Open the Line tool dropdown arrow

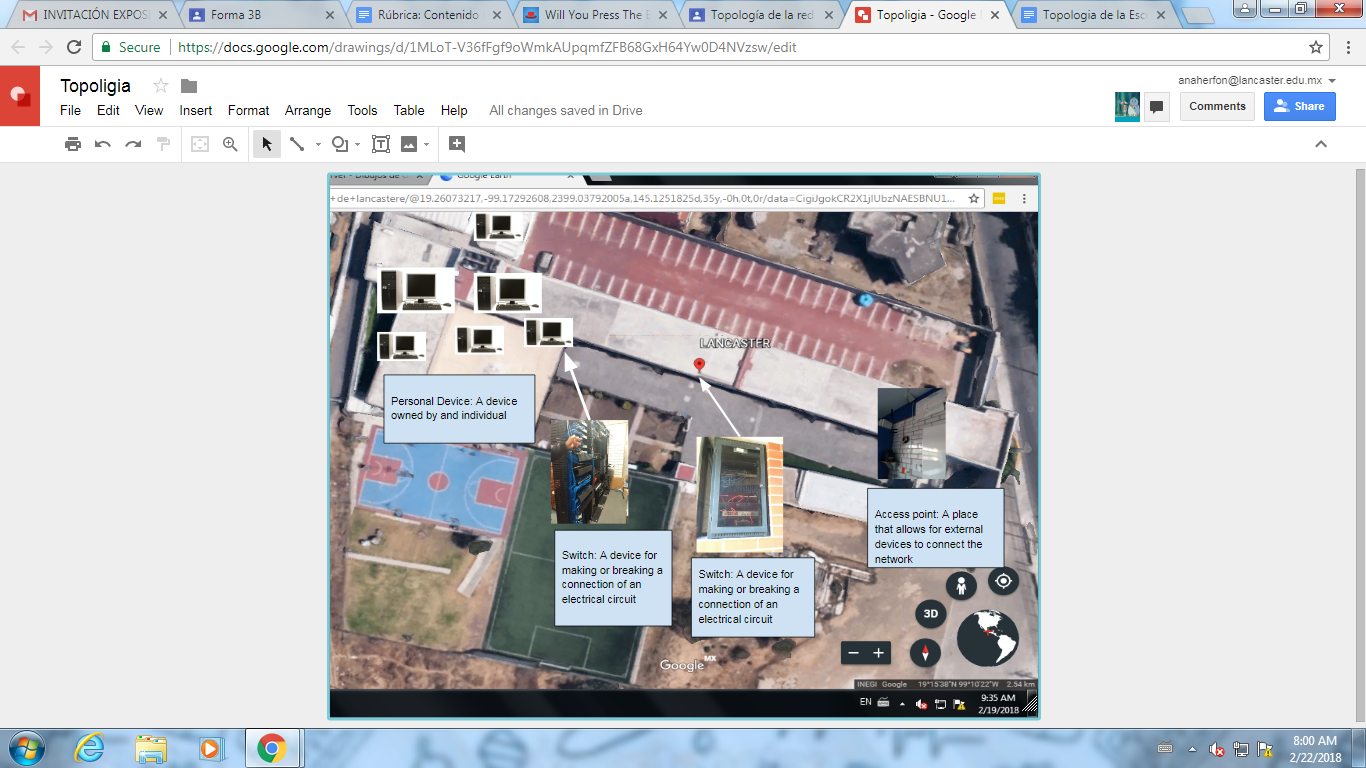tap(318, 144)
